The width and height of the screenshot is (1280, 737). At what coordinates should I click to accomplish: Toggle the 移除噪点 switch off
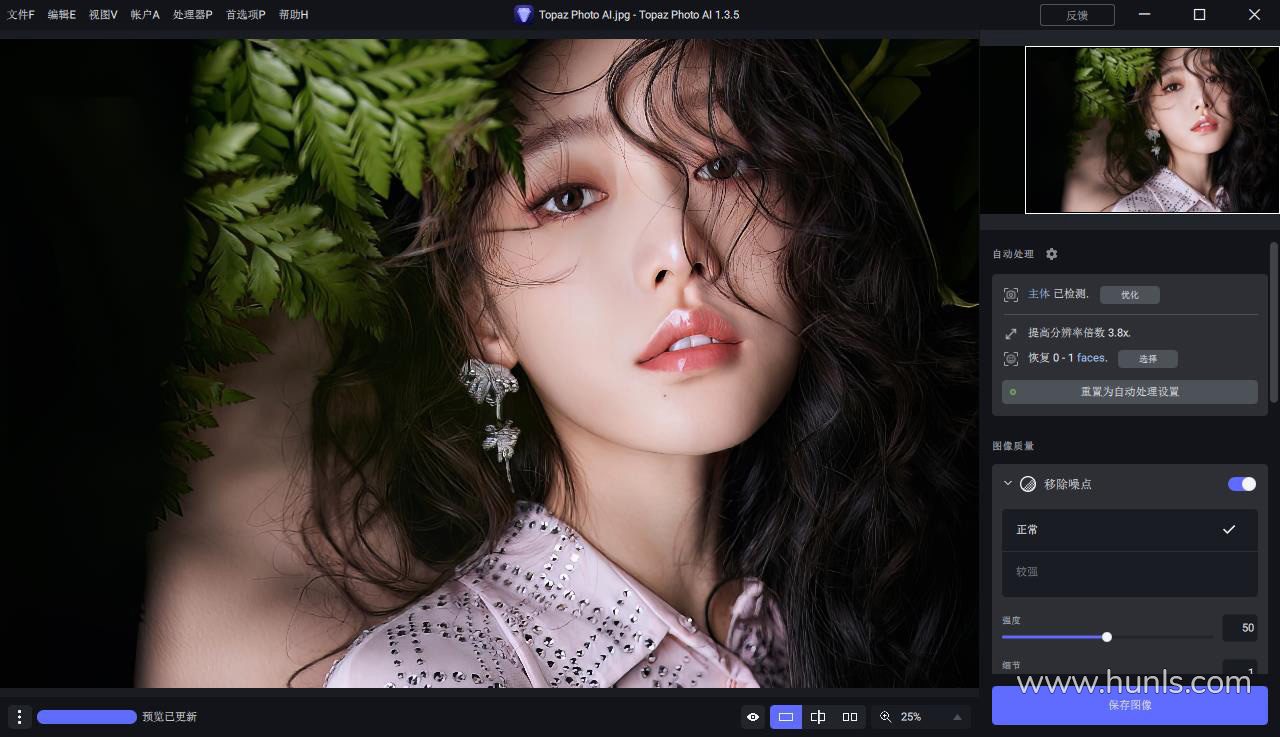click(1242, 484)
